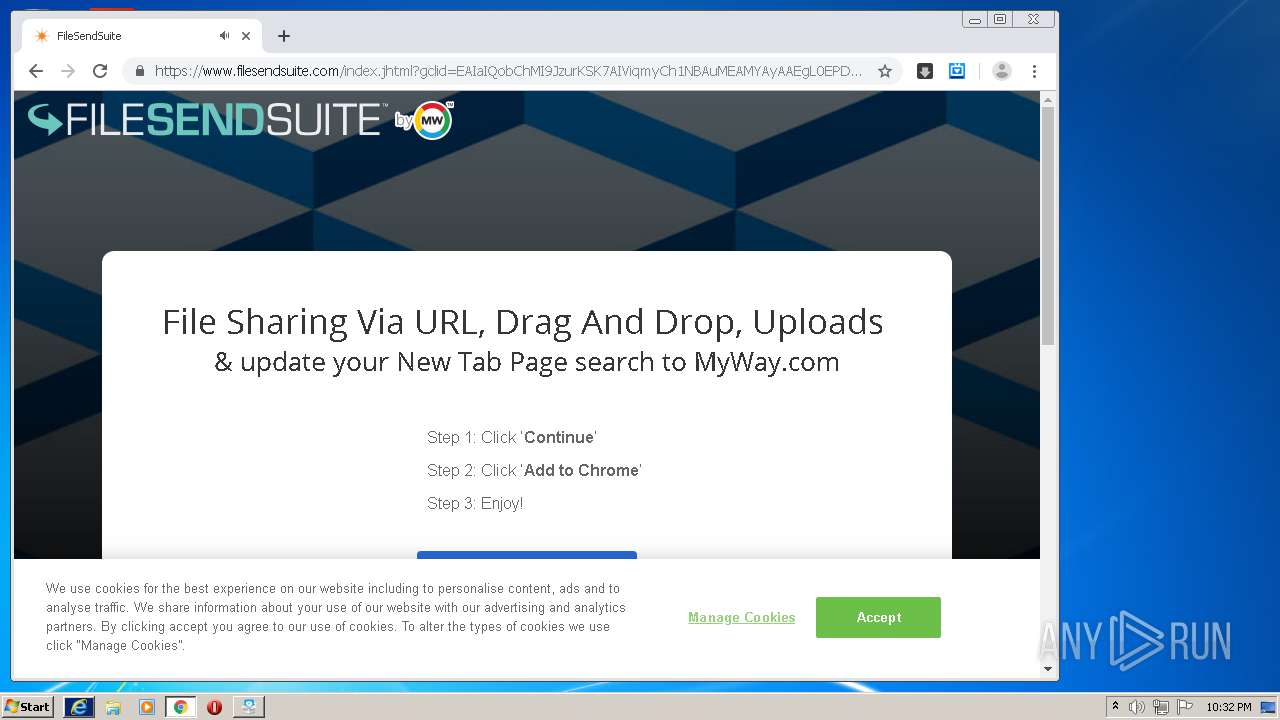Open the Manage Cookies link

pyautogui.click(x=741, y=617)
